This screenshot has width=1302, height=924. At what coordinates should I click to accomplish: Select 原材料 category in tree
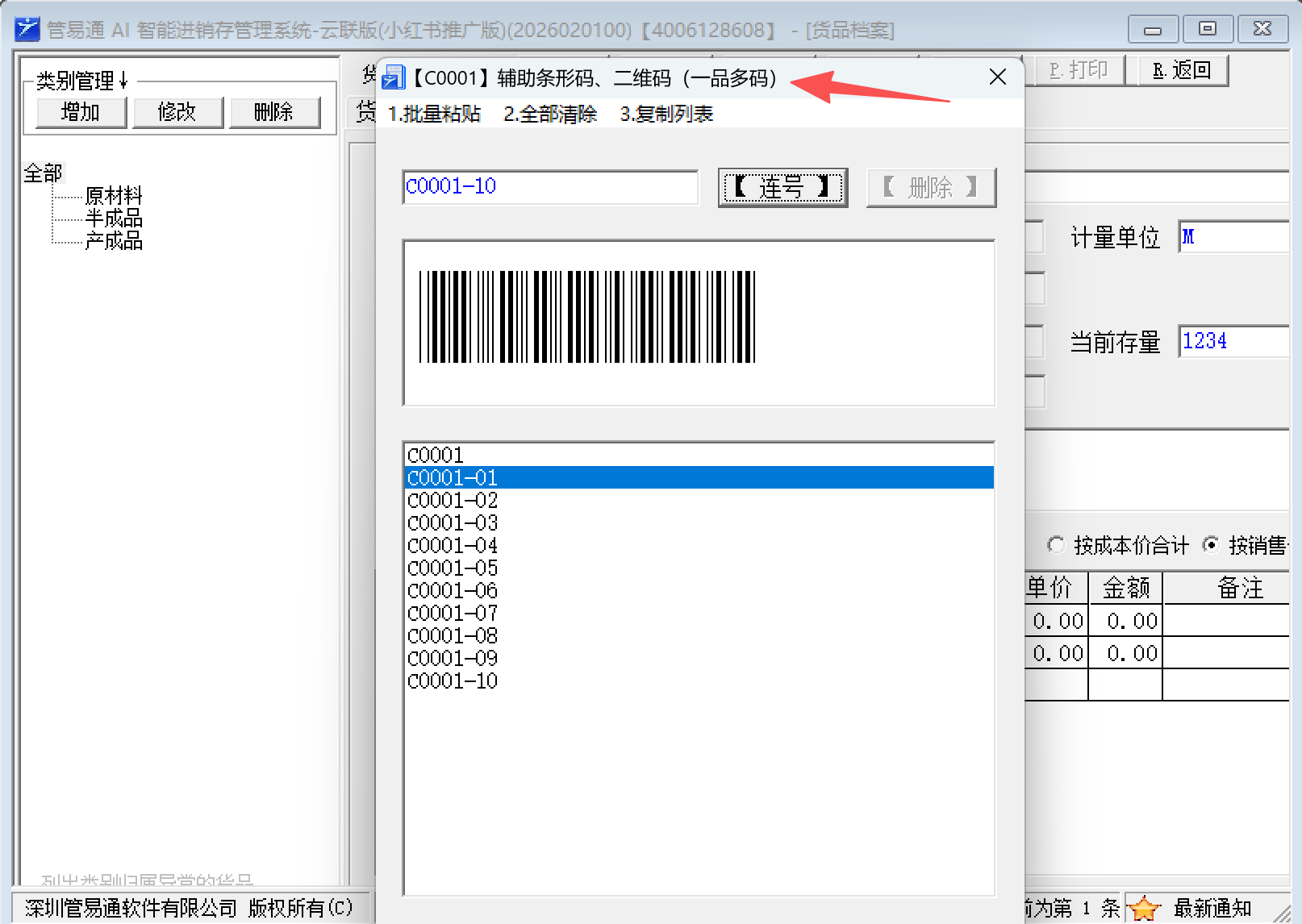click(113, 196)
